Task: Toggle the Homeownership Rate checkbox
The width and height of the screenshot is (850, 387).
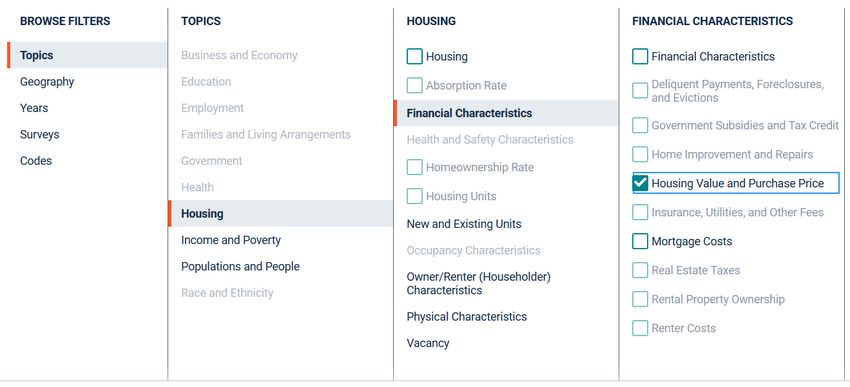Action: (415, 167)
